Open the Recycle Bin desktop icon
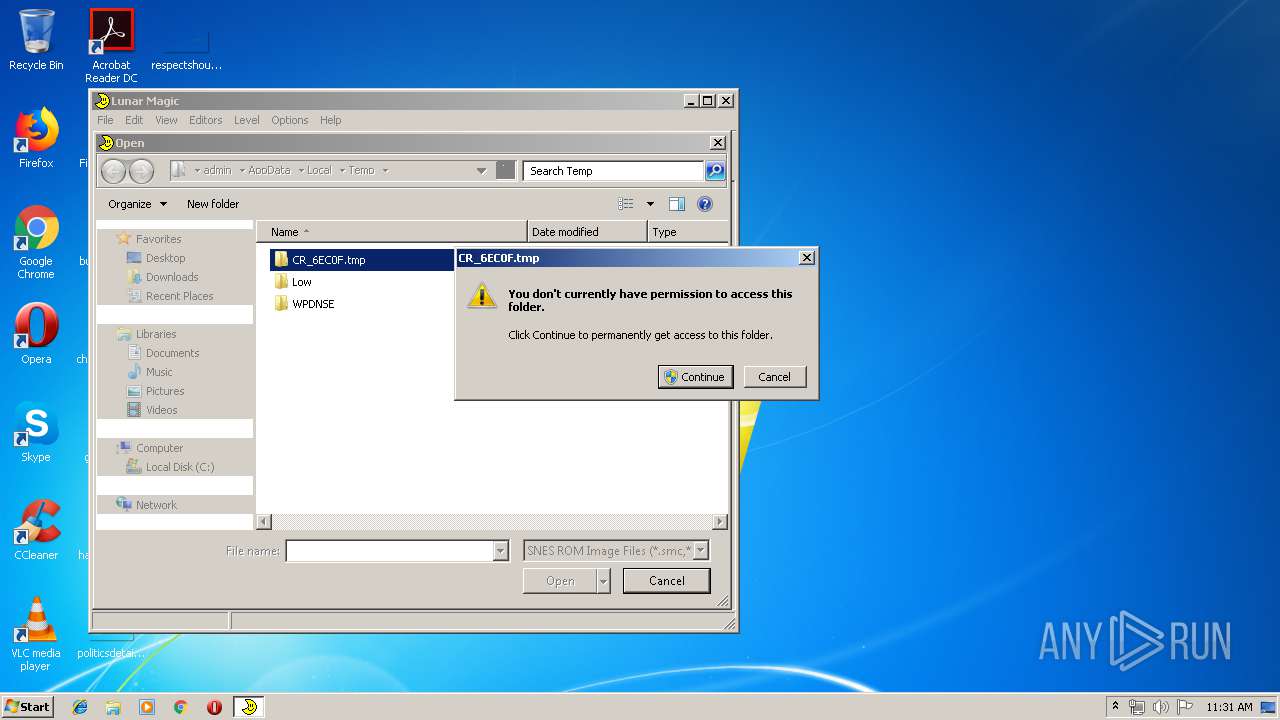 coord(36,40)
